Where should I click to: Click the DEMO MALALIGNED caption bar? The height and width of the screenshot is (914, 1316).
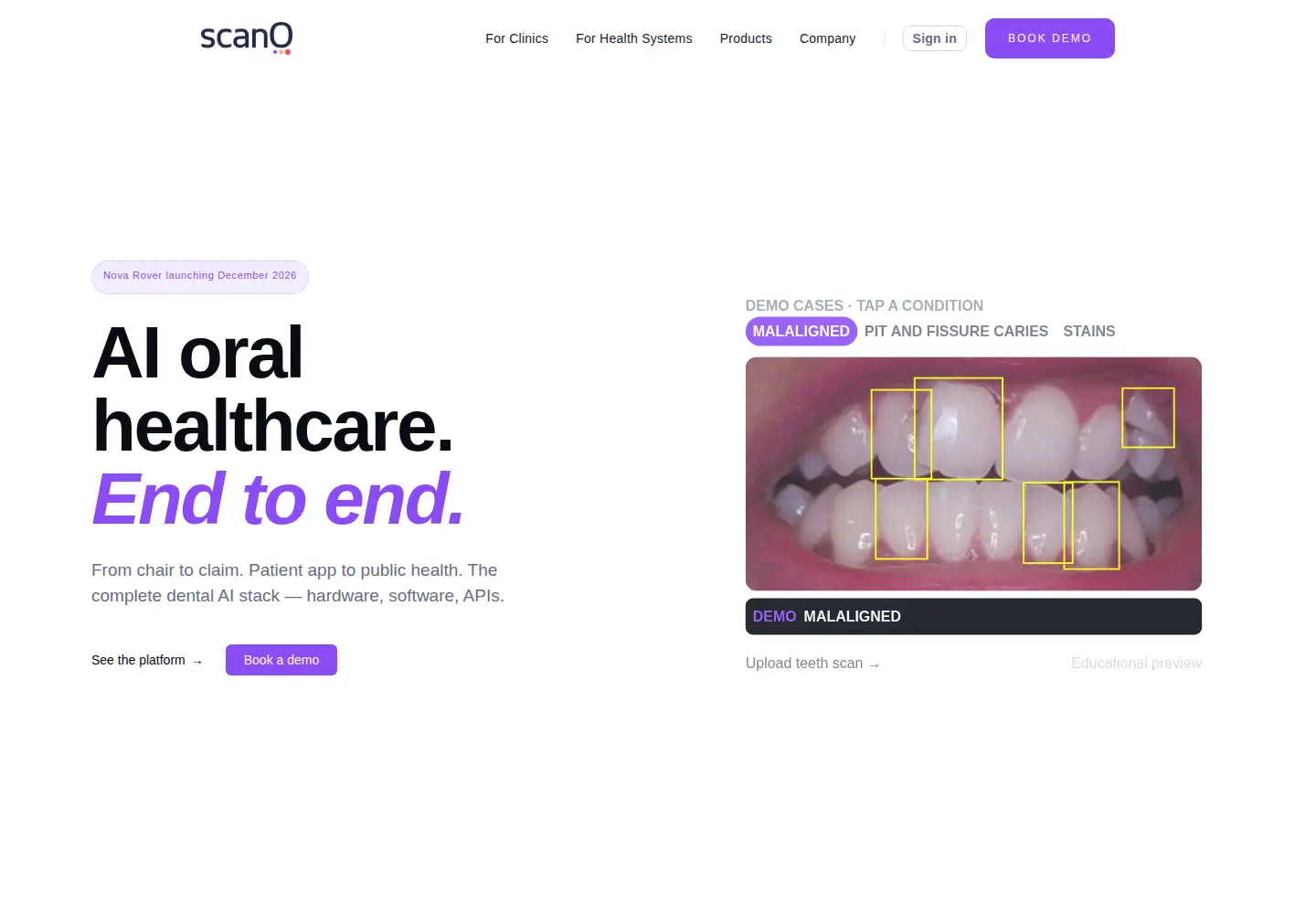pyautogui.click(x=973, y=617)
